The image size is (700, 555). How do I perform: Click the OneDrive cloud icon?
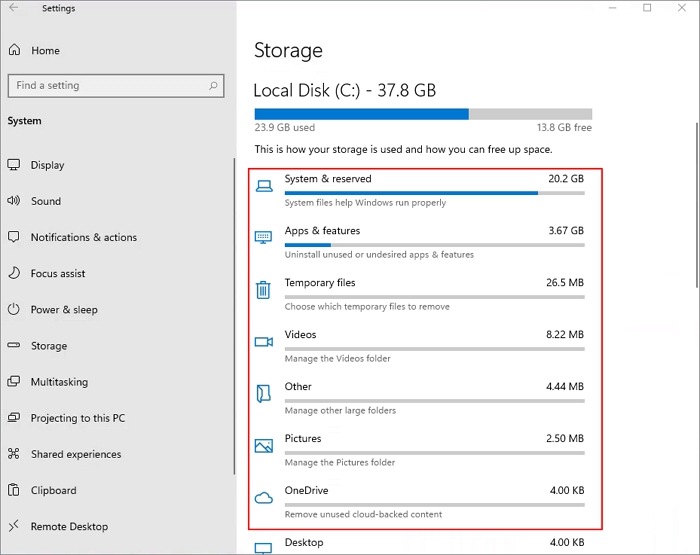[263, 498]
